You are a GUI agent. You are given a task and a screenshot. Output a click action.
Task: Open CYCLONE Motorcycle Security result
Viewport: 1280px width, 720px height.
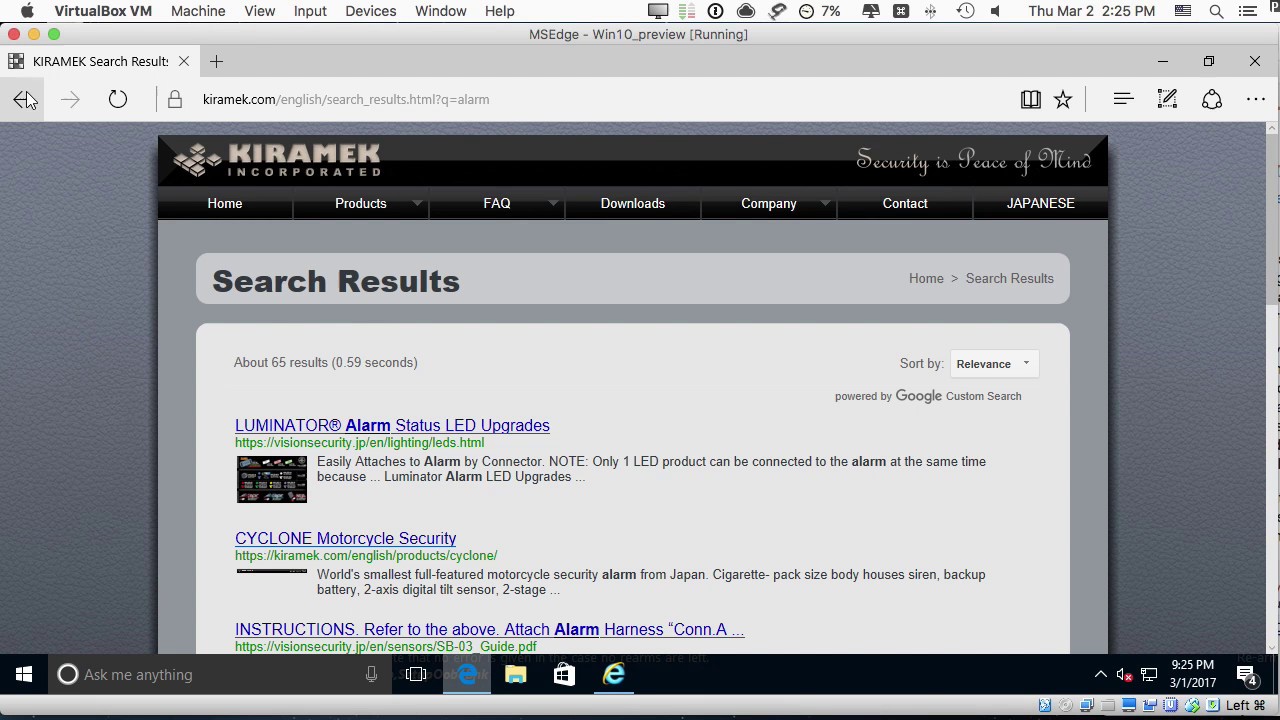coord(345,538)
